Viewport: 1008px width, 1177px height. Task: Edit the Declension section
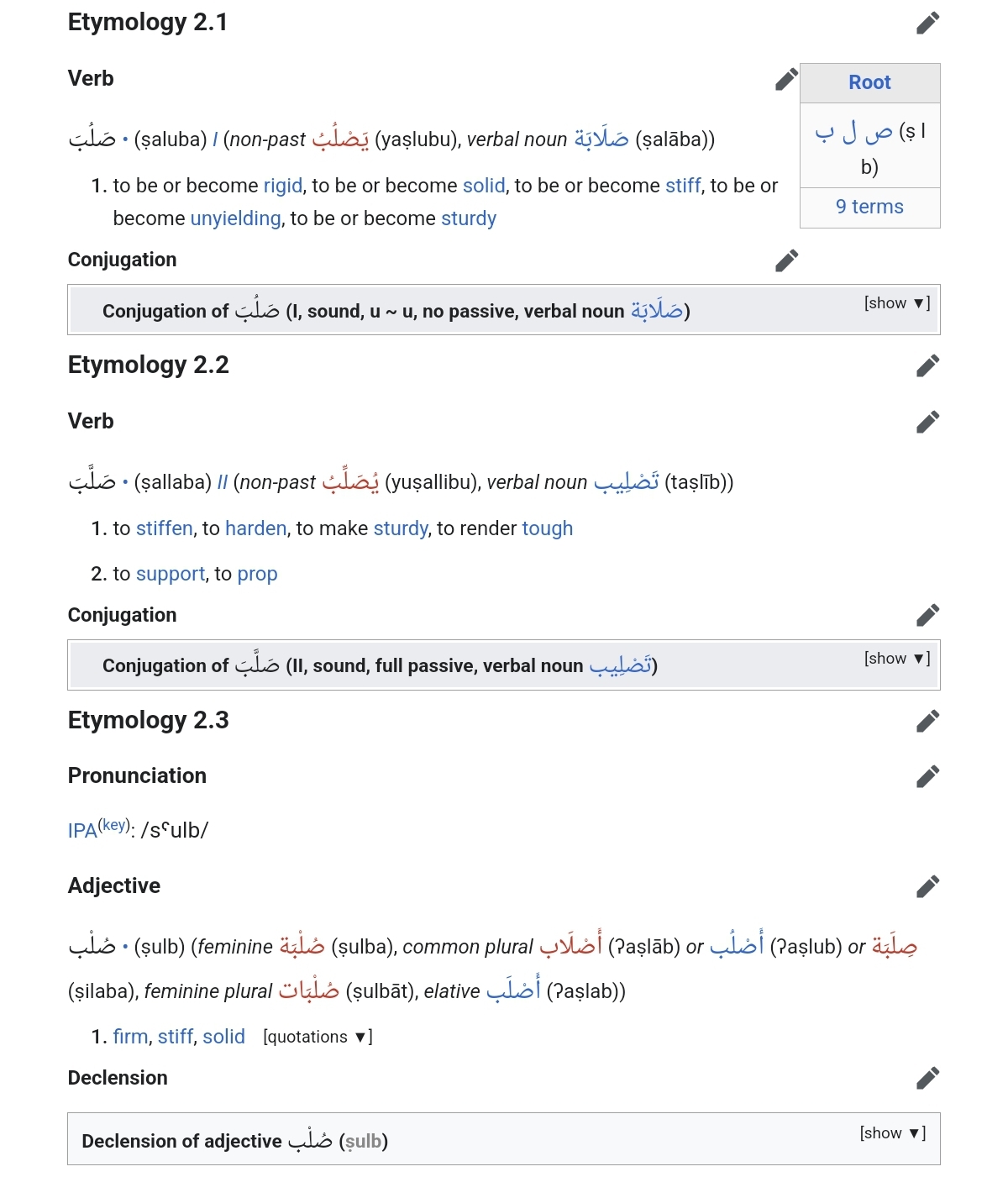click(927, 1078)
